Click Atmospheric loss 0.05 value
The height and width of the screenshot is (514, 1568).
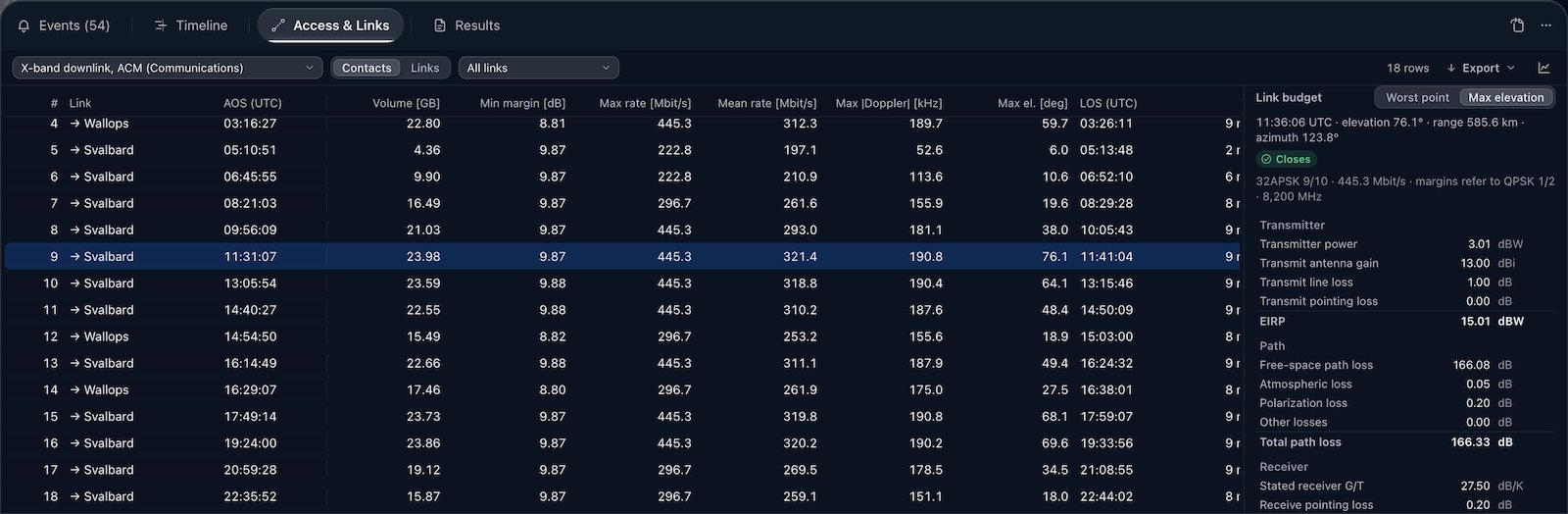(1478, 384)
